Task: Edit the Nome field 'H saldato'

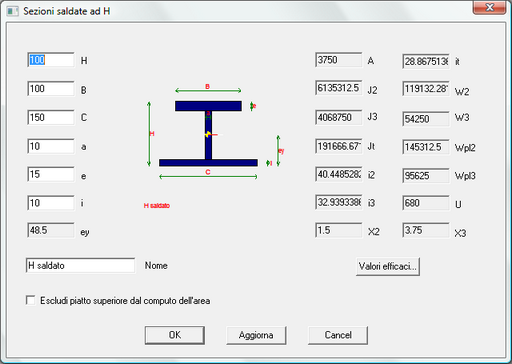Action: 81,266
